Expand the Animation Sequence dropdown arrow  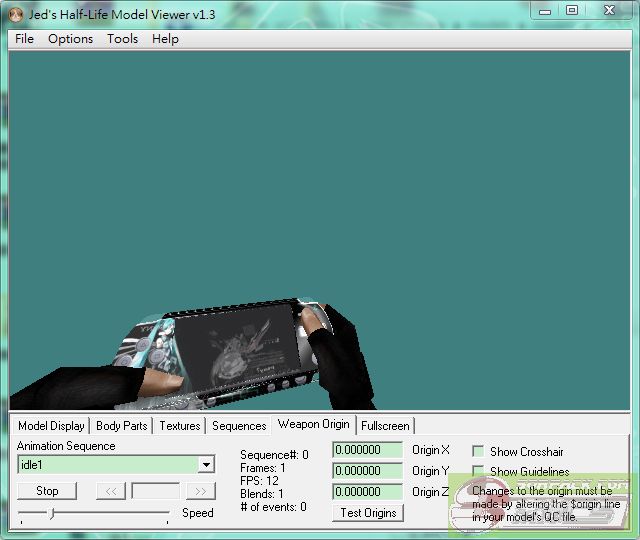(206, 465)
